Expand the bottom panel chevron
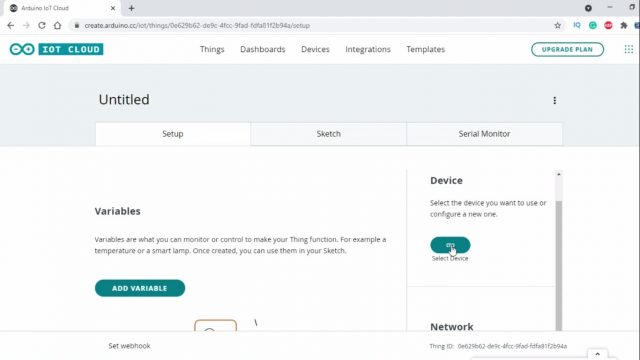Screen dimensions: 640x360 [x=598, y=354]
